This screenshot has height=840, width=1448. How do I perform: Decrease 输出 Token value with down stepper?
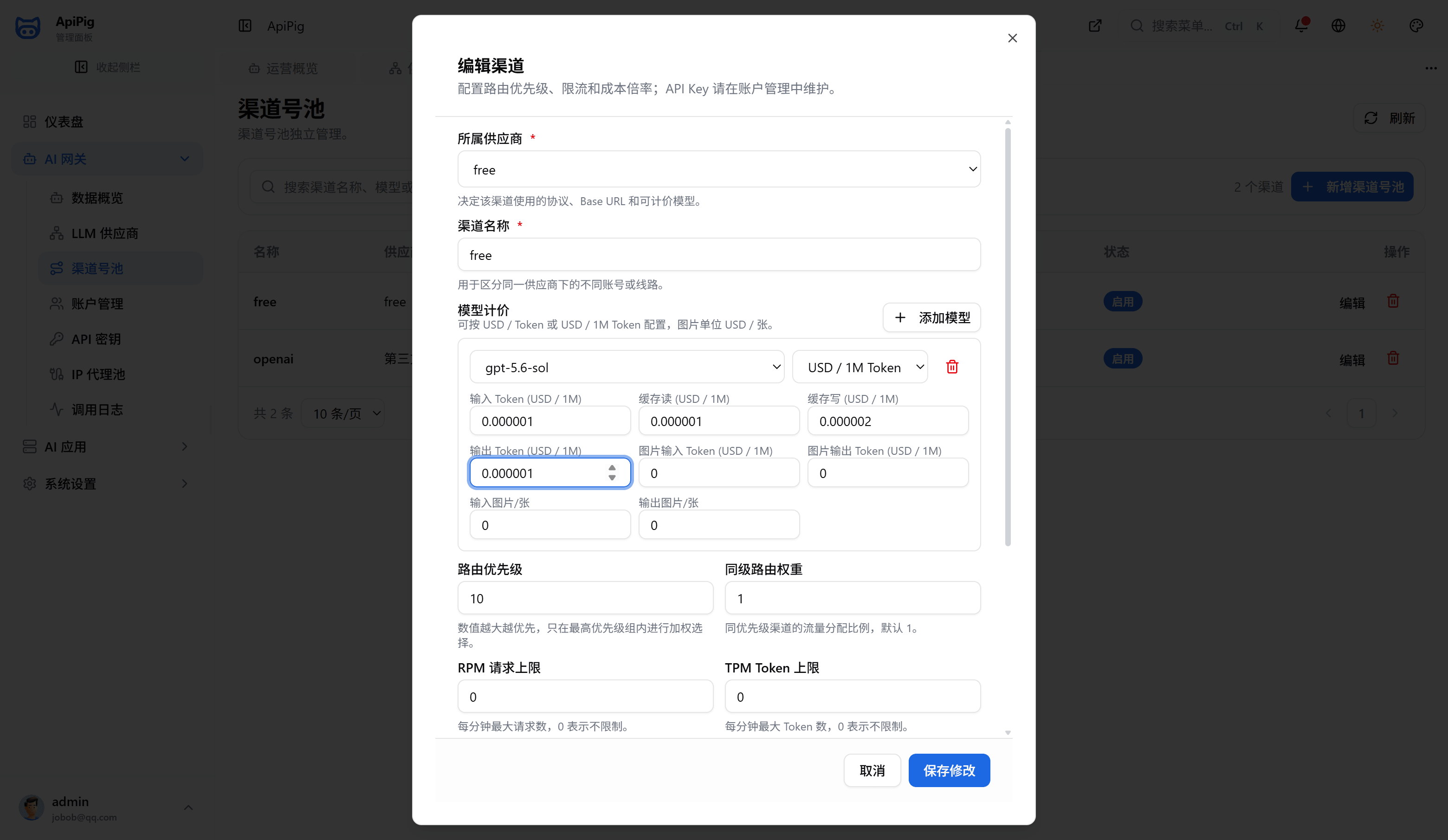pyautogui.click(x=612, y=478)
